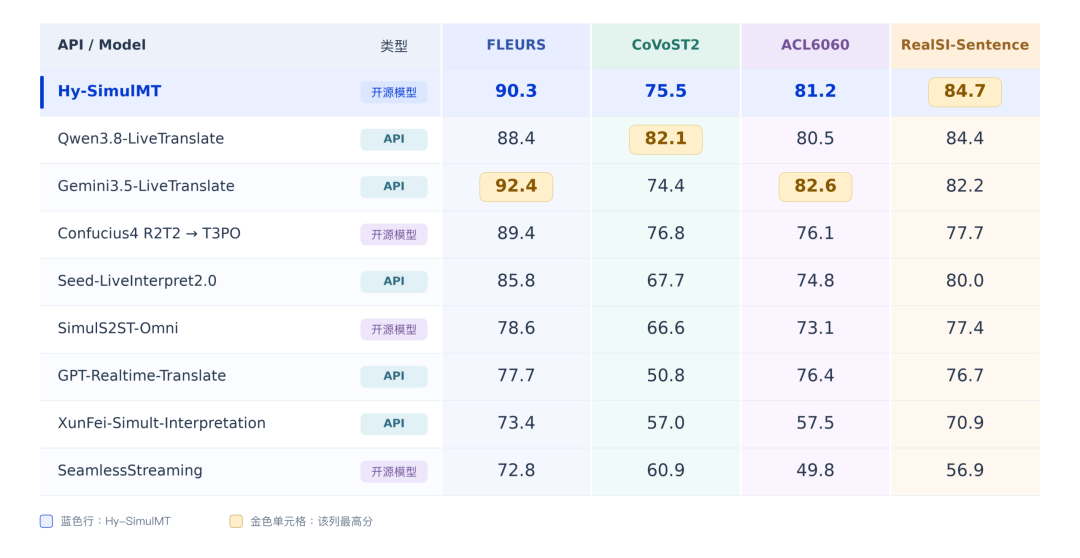
Task: Click the SeamlessStreaming row name
Action: [130, 471]
